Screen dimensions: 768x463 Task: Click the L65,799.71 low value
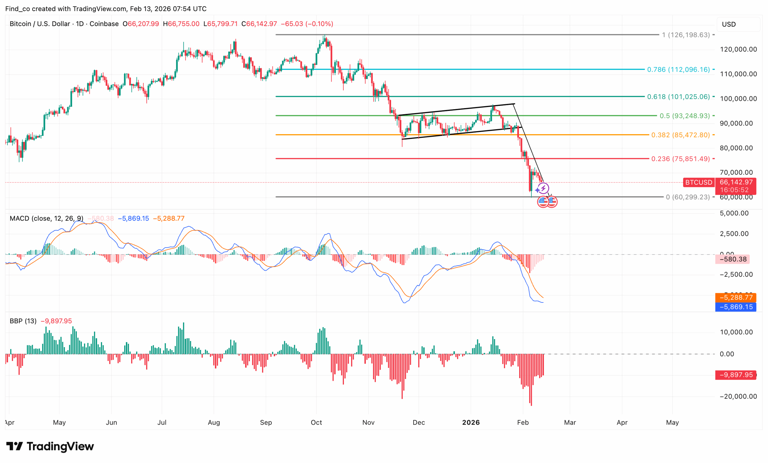(220, 24)
